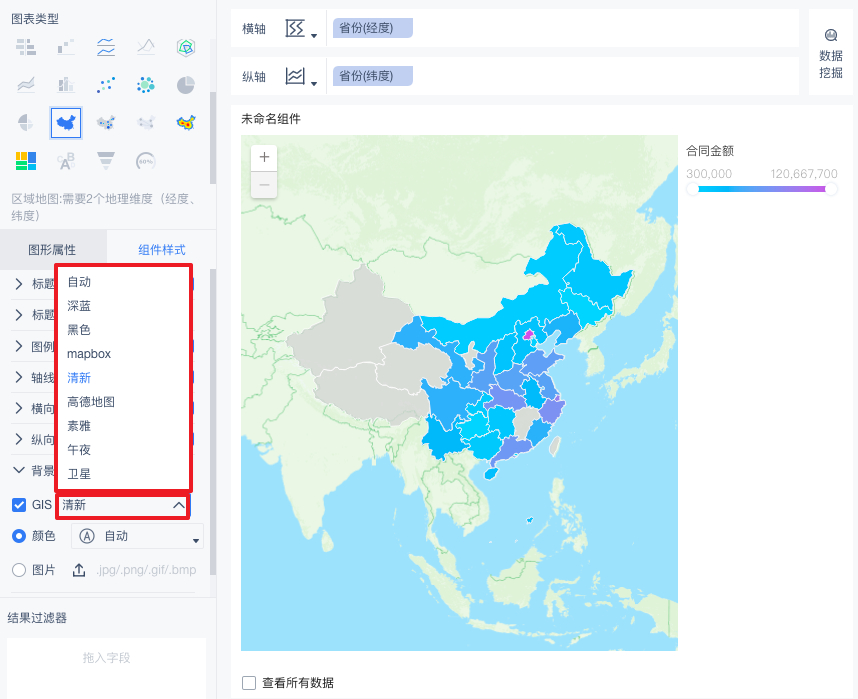858x699 pixels.
Task: Zoom out the map with minus button
Action: [x=264, y=185]
